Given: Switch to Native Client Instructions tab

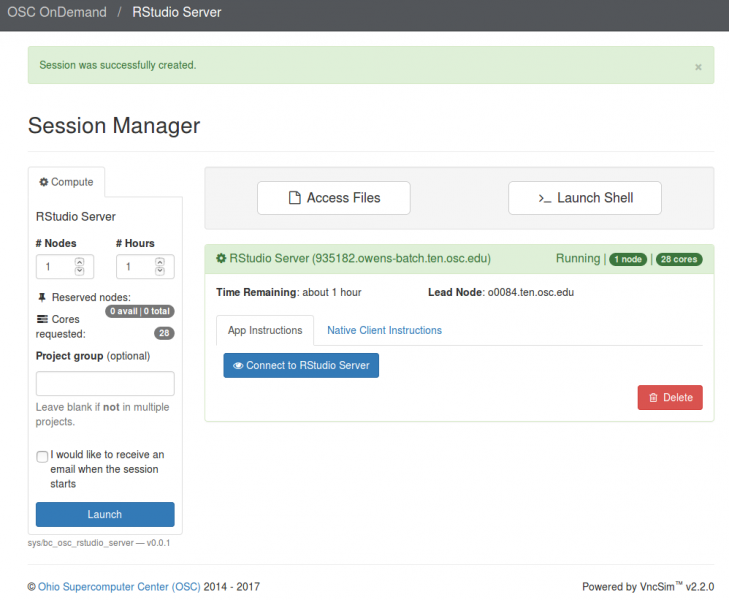Looking at the screenshot, I should coord(384,330).
